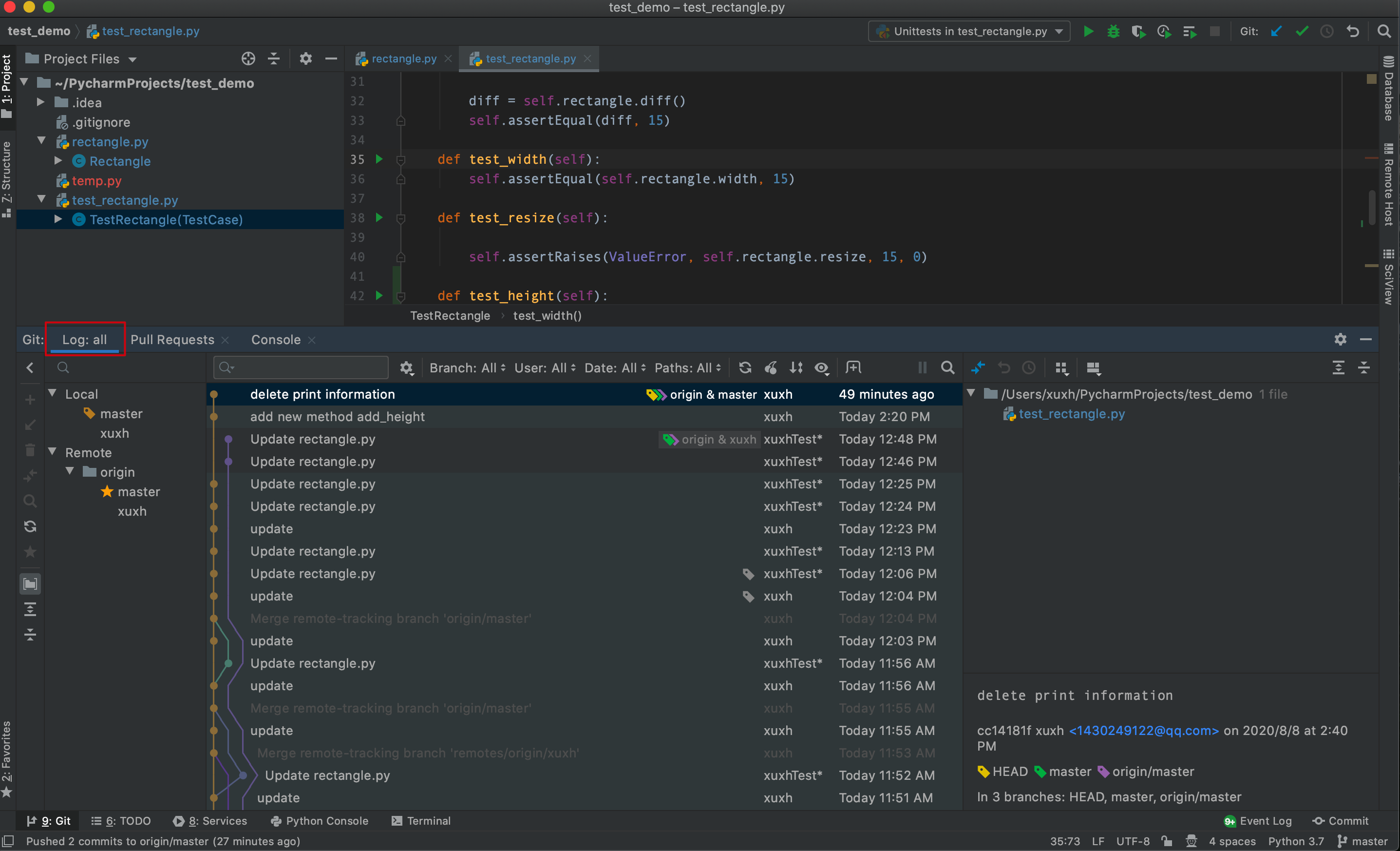Screen dimensions: 1400x851
Task: Toggle the Database side panel button
Action: tap(1389, 88)
